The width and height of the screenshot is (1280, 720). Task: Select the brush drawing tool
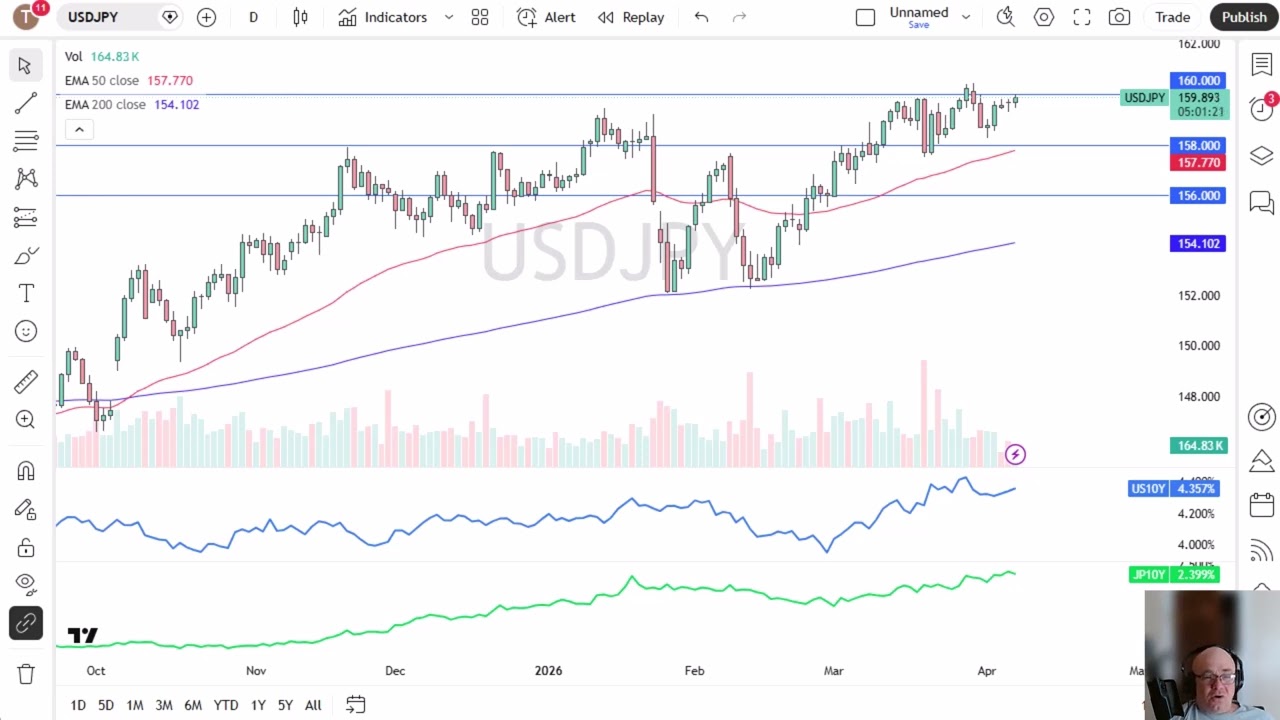coord(25,255)
